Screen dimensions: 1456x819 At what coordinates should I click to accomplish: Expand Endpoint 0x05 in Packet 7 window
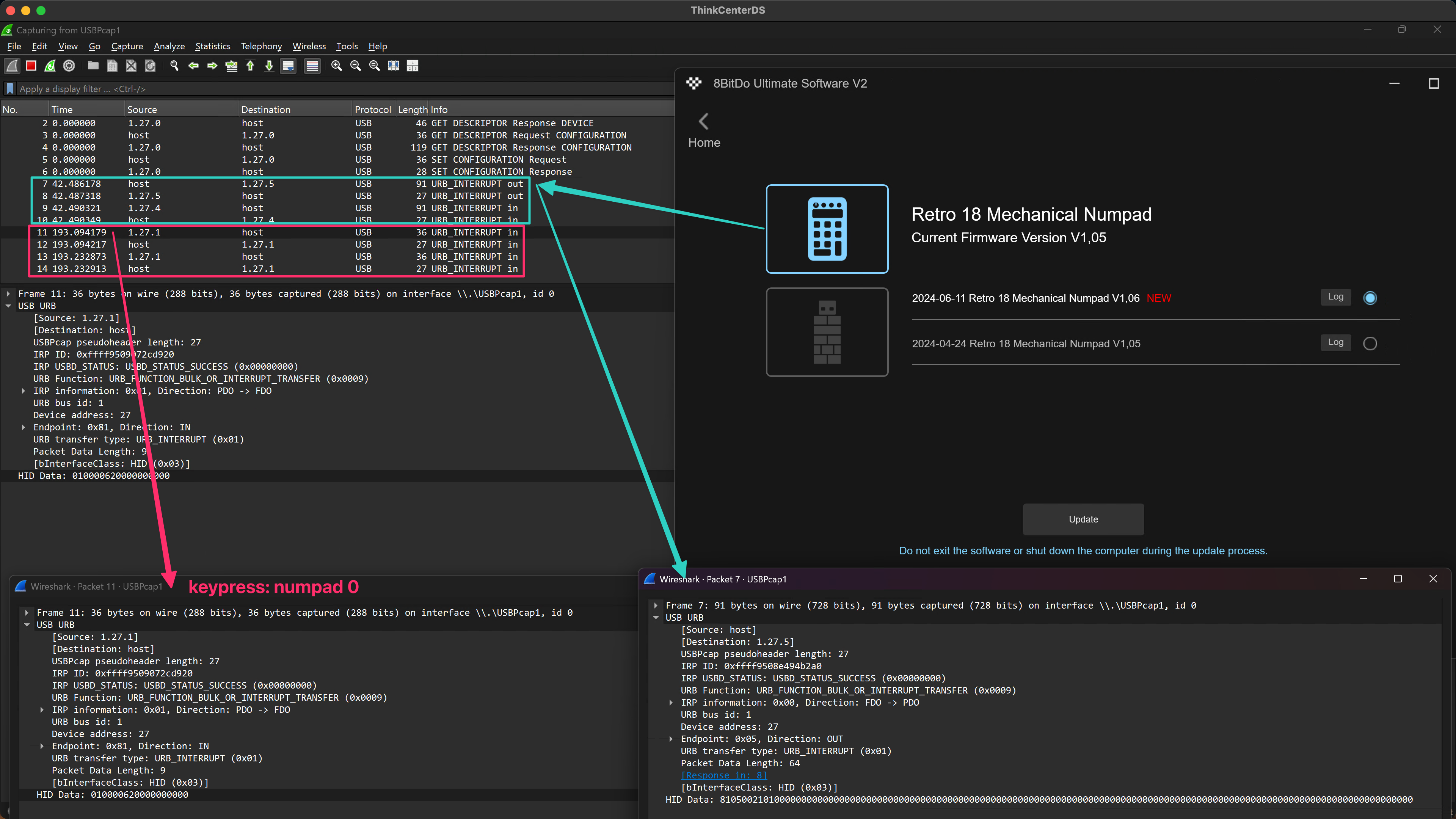pos(671,739)
